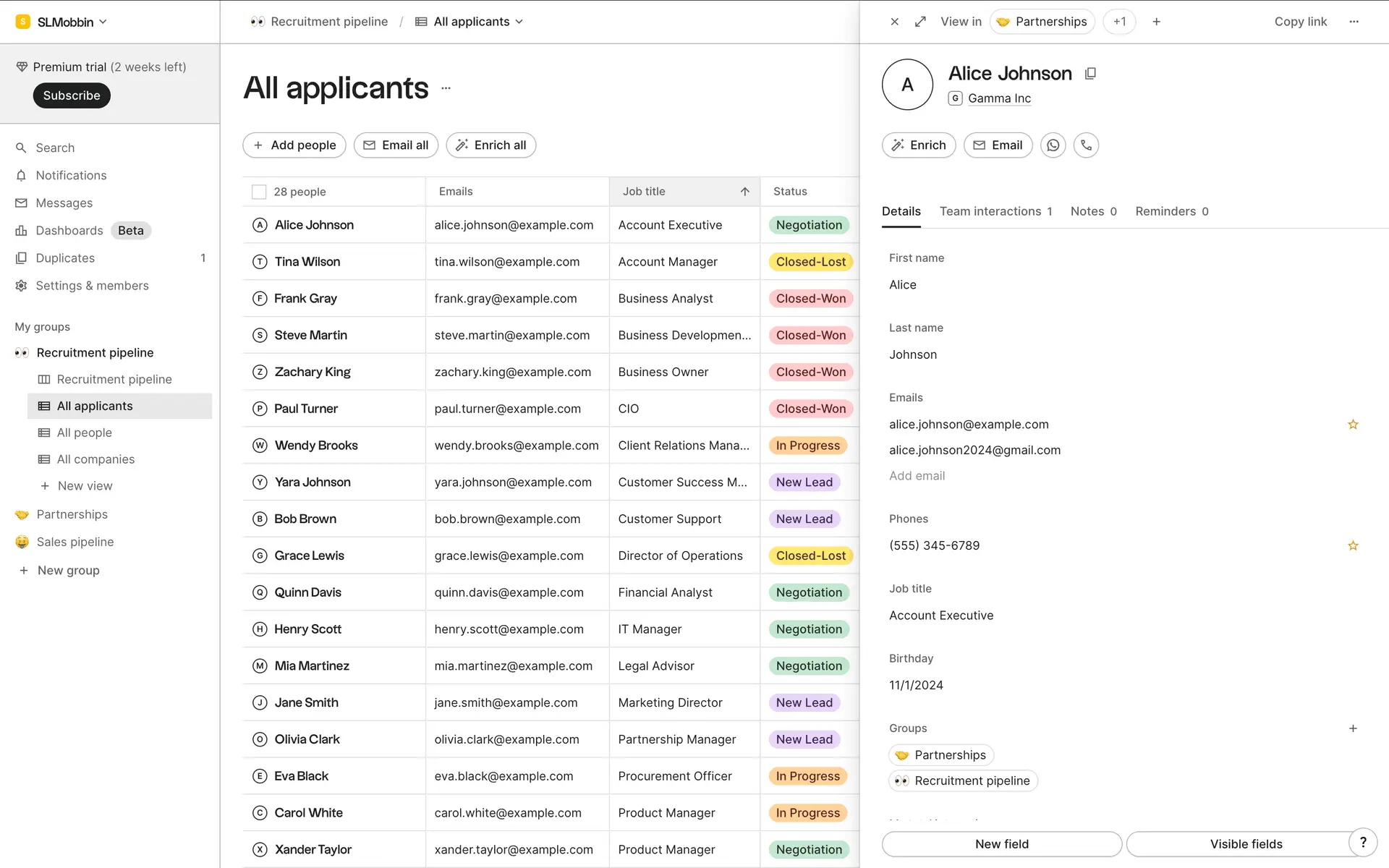The height and width of the screenshot is (868, 1389).
Task: Click the WhatsApp icon for Alice Johnson
Action: (x=1053, y=145)
